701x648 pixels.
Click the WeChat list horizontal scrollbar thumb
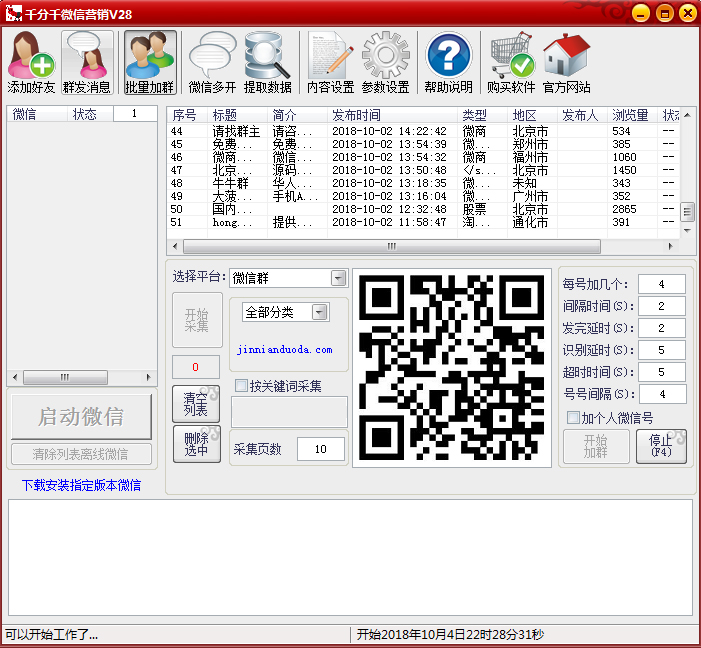(x=65, y=377)
